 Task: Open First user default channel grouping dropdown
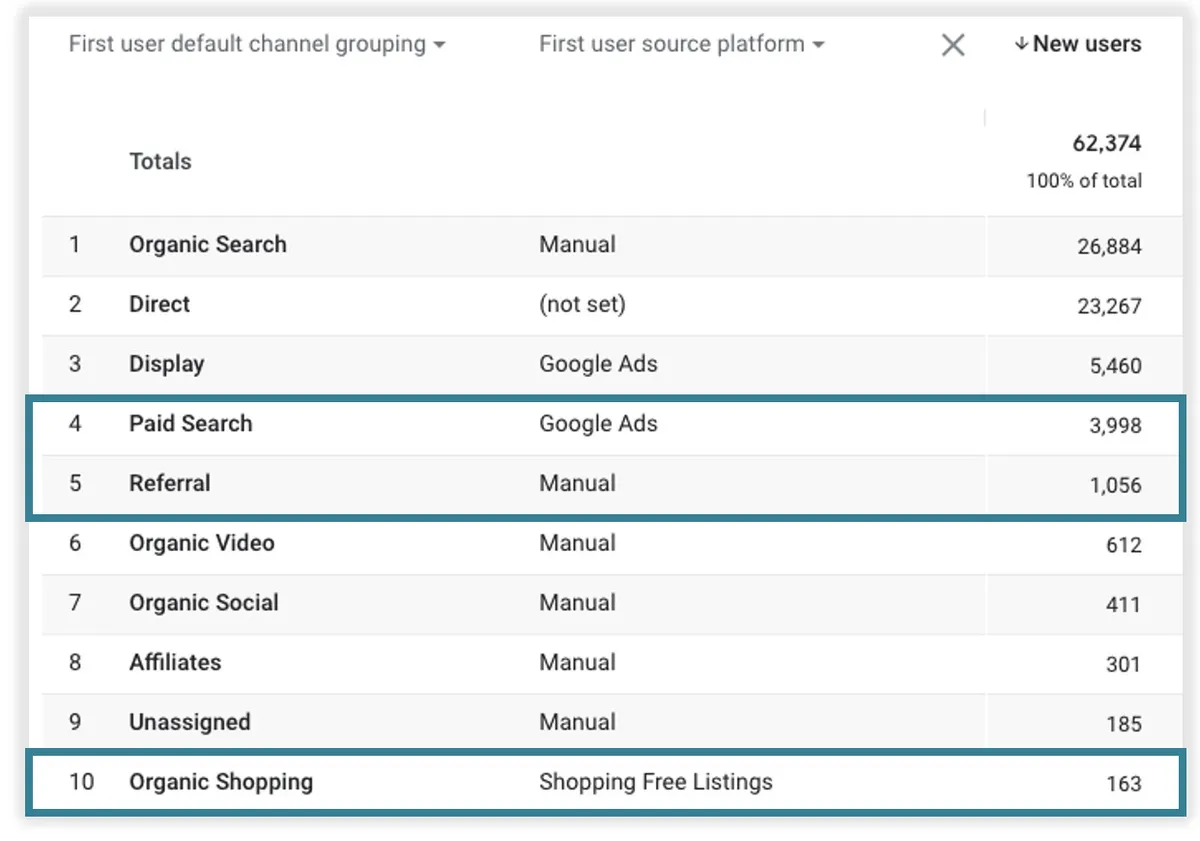(x=257, y=45)
